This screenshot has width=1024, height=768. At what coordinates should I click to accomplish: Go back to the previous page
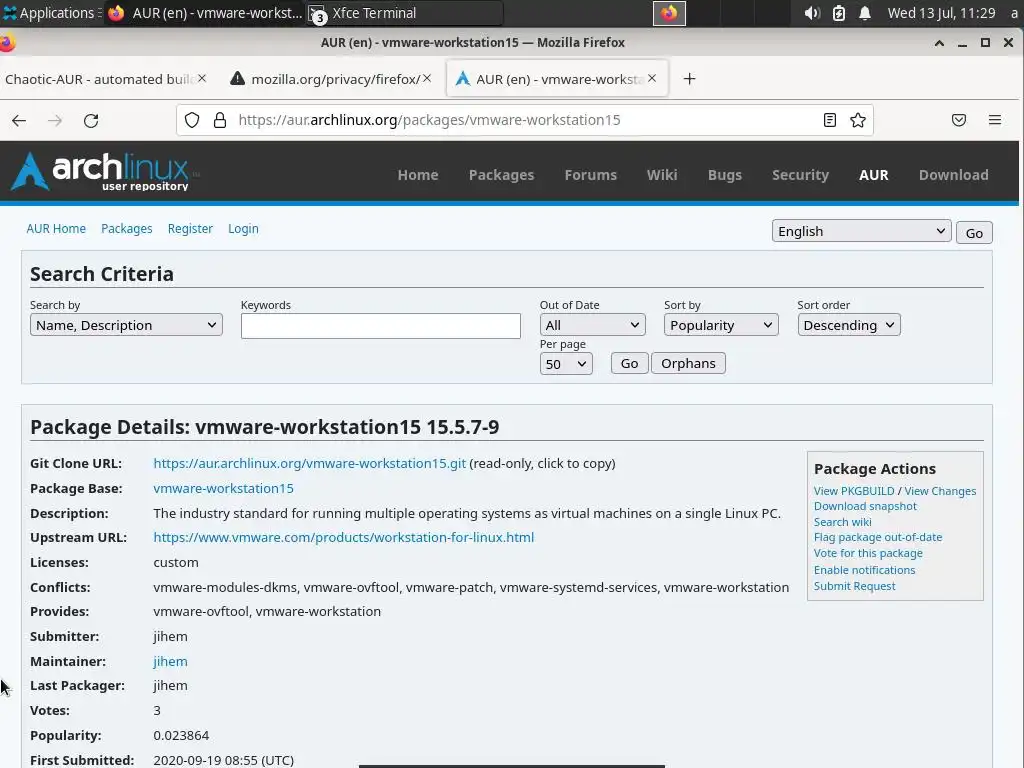point(19,120)
